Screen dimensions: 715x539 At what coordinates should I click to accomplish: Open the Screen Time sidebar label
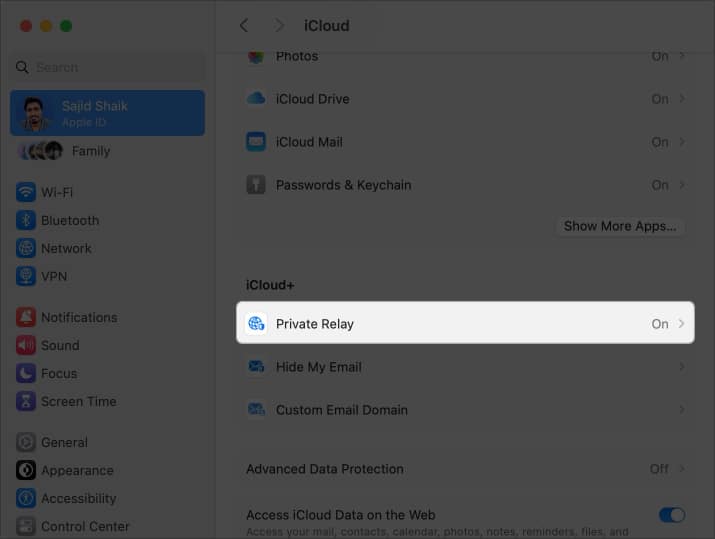point(78,401)
